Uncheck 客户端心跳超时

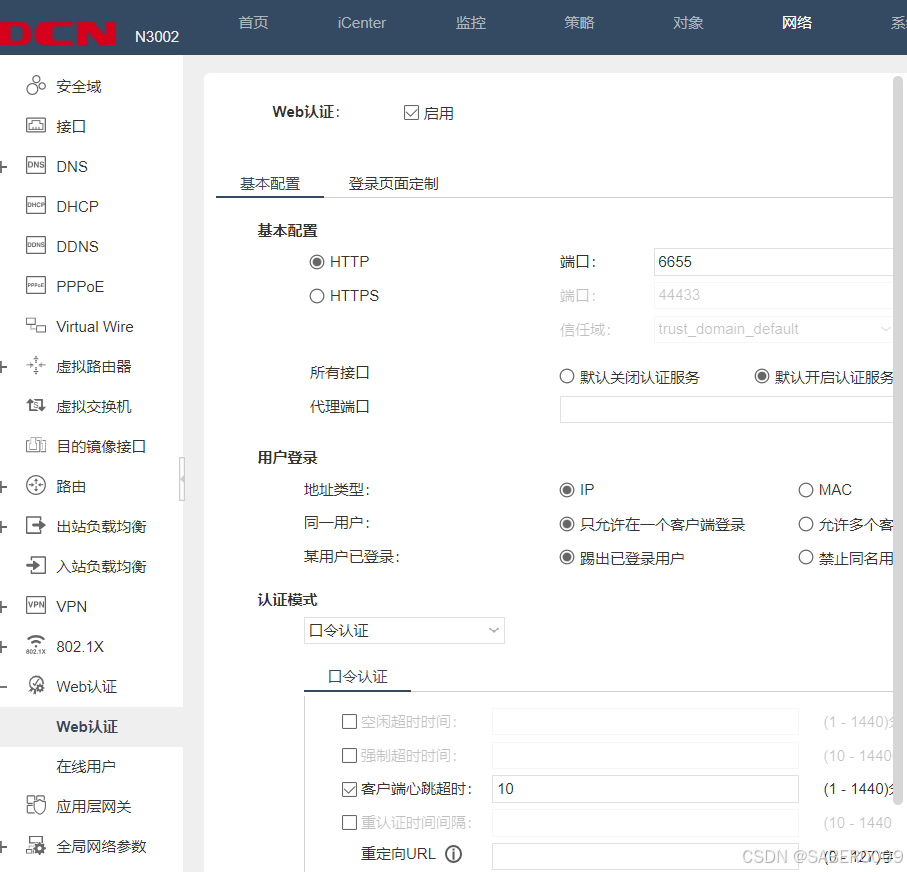click(x=348, y=788)
